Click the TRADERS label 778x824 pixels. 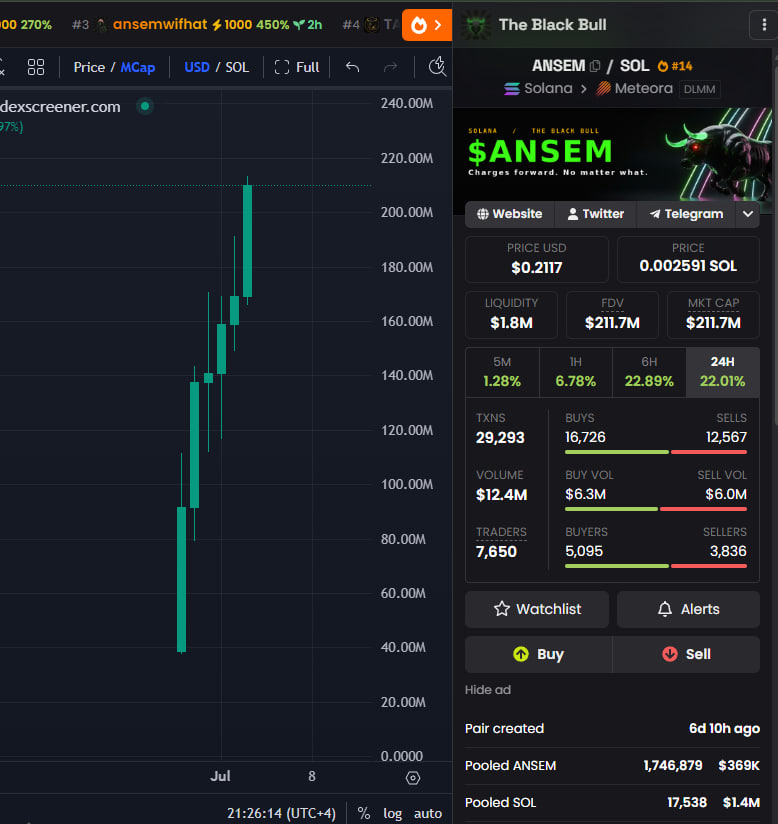[x=501, y=532]
